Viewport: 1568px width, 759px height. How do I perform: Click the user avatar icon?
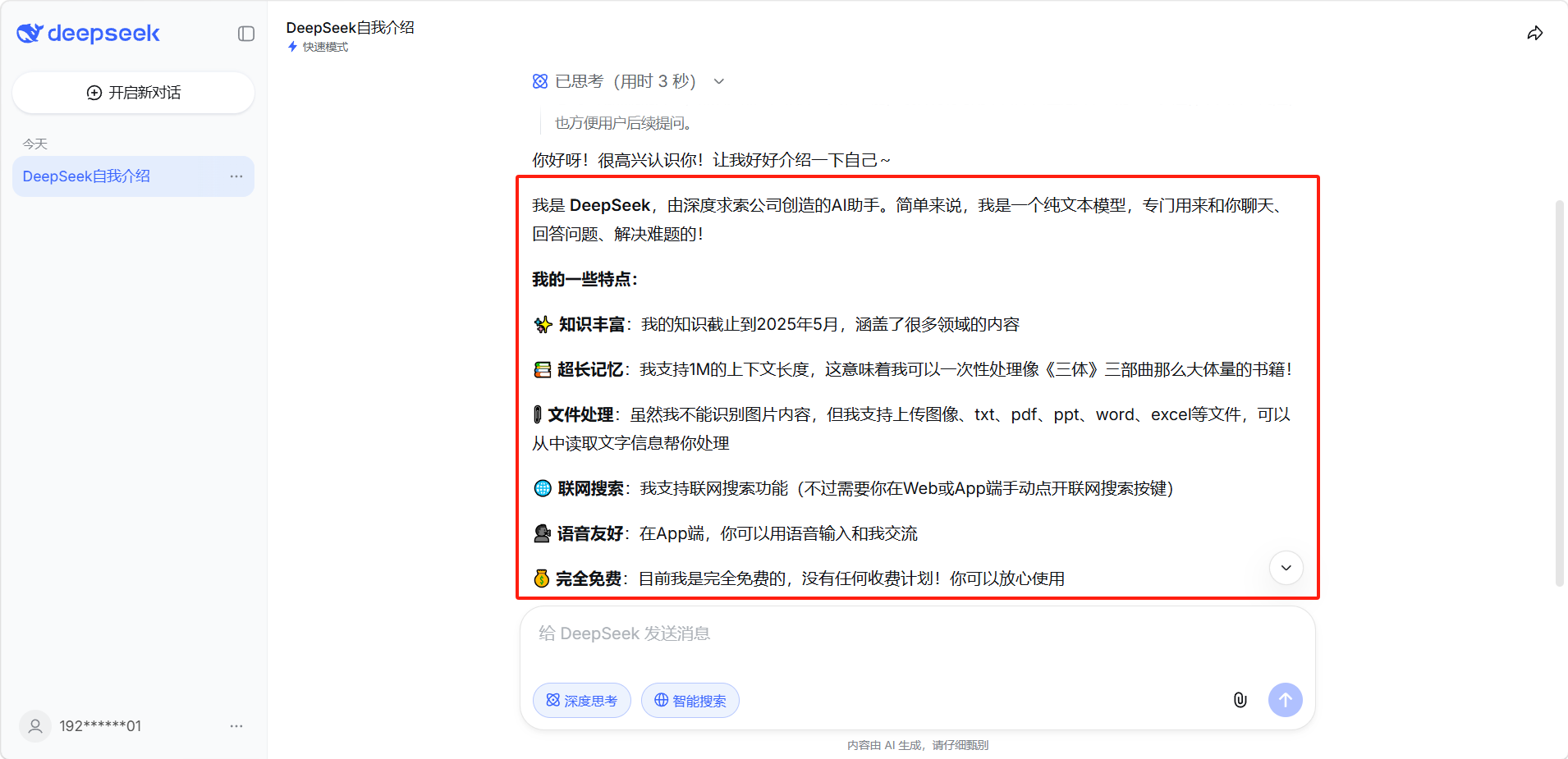pyautogui.click(x=35, y=726)
